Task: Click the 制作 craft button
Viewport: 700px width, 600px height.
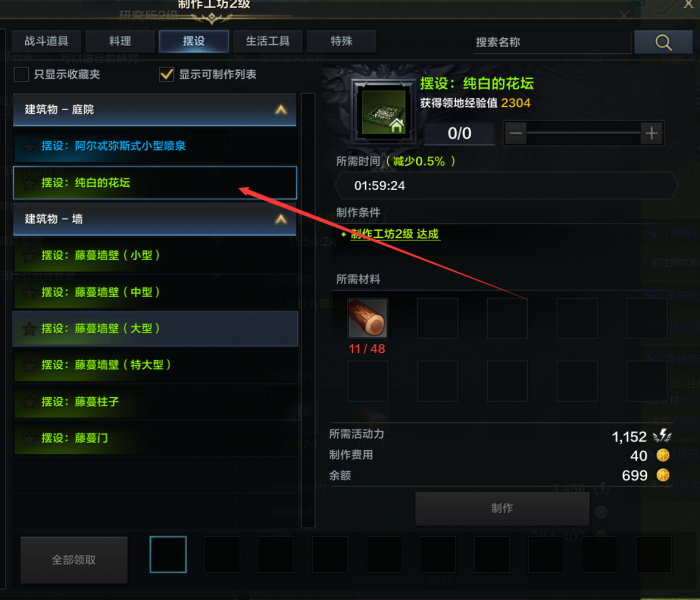Action: coord(502,508)
